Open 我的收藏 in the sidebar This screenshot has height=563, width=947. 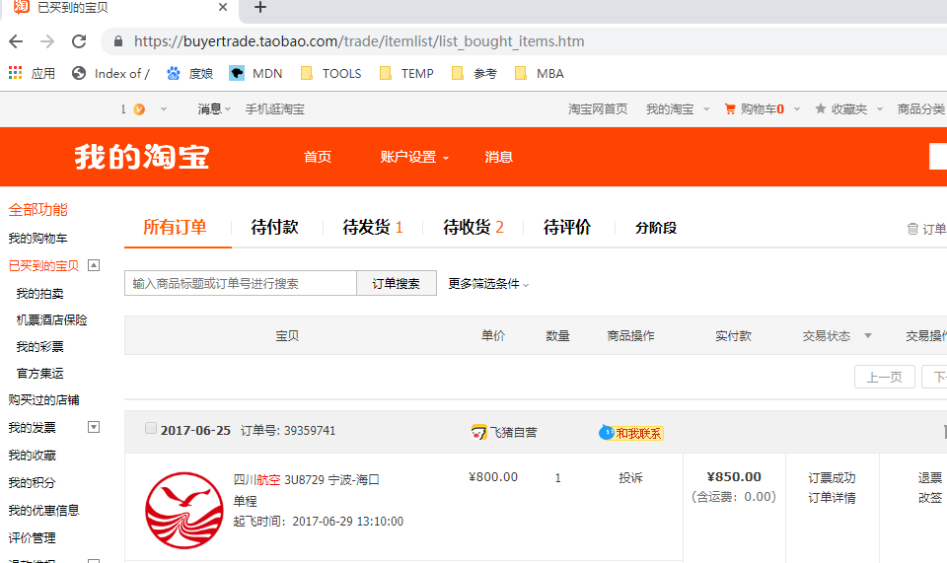pos(32,455)
